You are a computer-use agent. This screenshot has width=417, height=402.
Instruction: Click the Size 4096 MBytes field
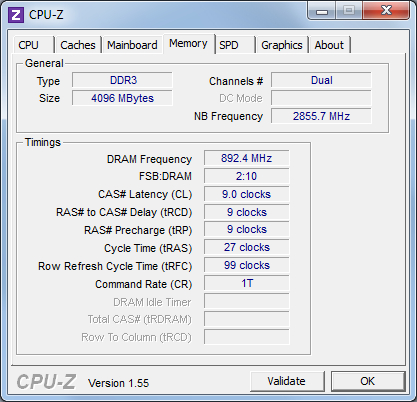coord(122,98)
